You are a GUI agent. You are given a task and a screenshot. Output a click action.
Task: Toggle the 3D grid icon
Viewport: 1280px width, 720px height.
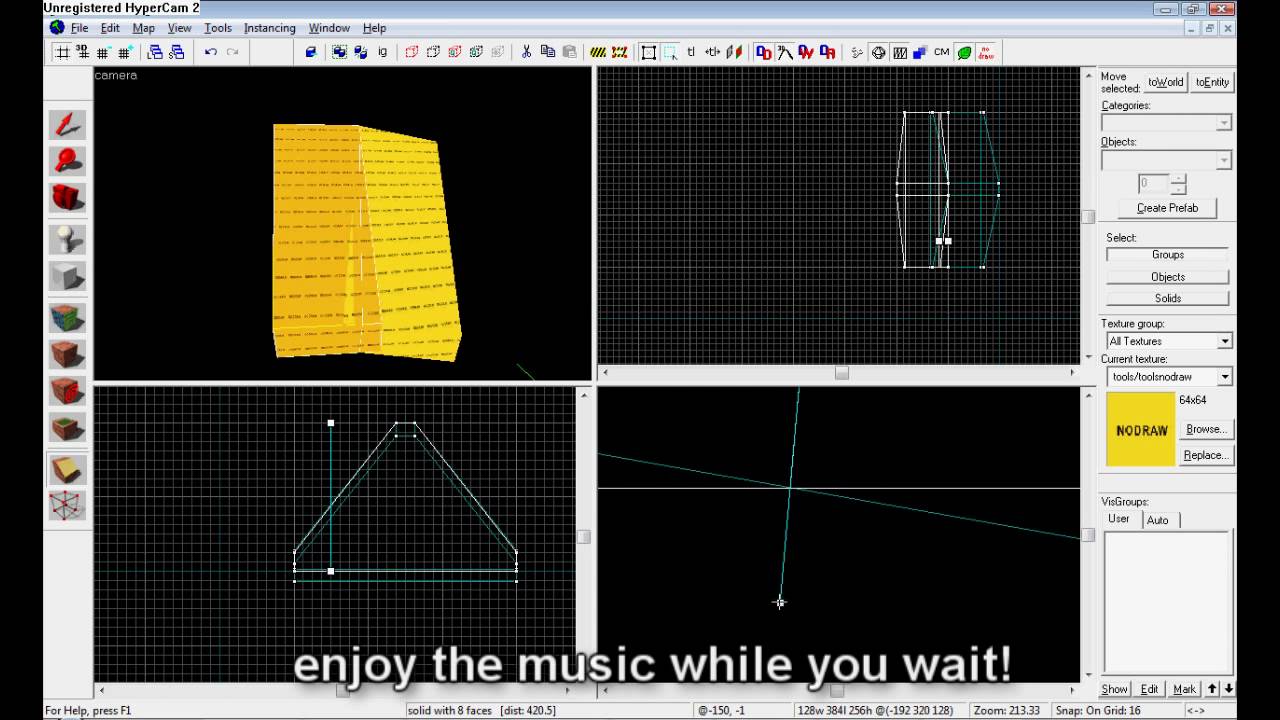83,52
